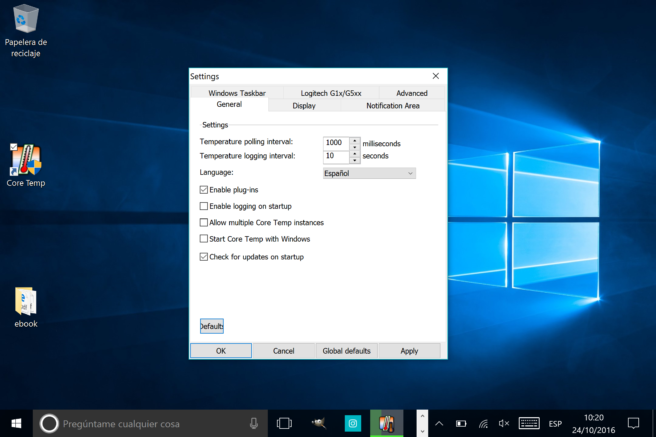Screen dimensions: 656x437
Task: Enable logging on startup checkbox
Action: point(205,206)
